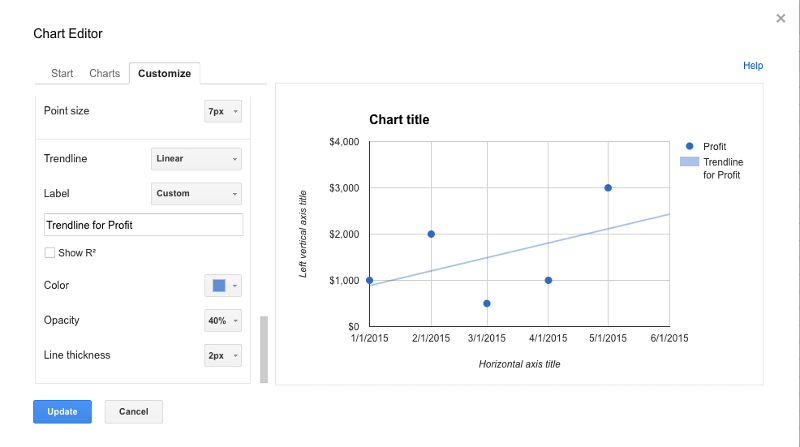
Task: Switch to the Start tab
Action: (62, 73)
